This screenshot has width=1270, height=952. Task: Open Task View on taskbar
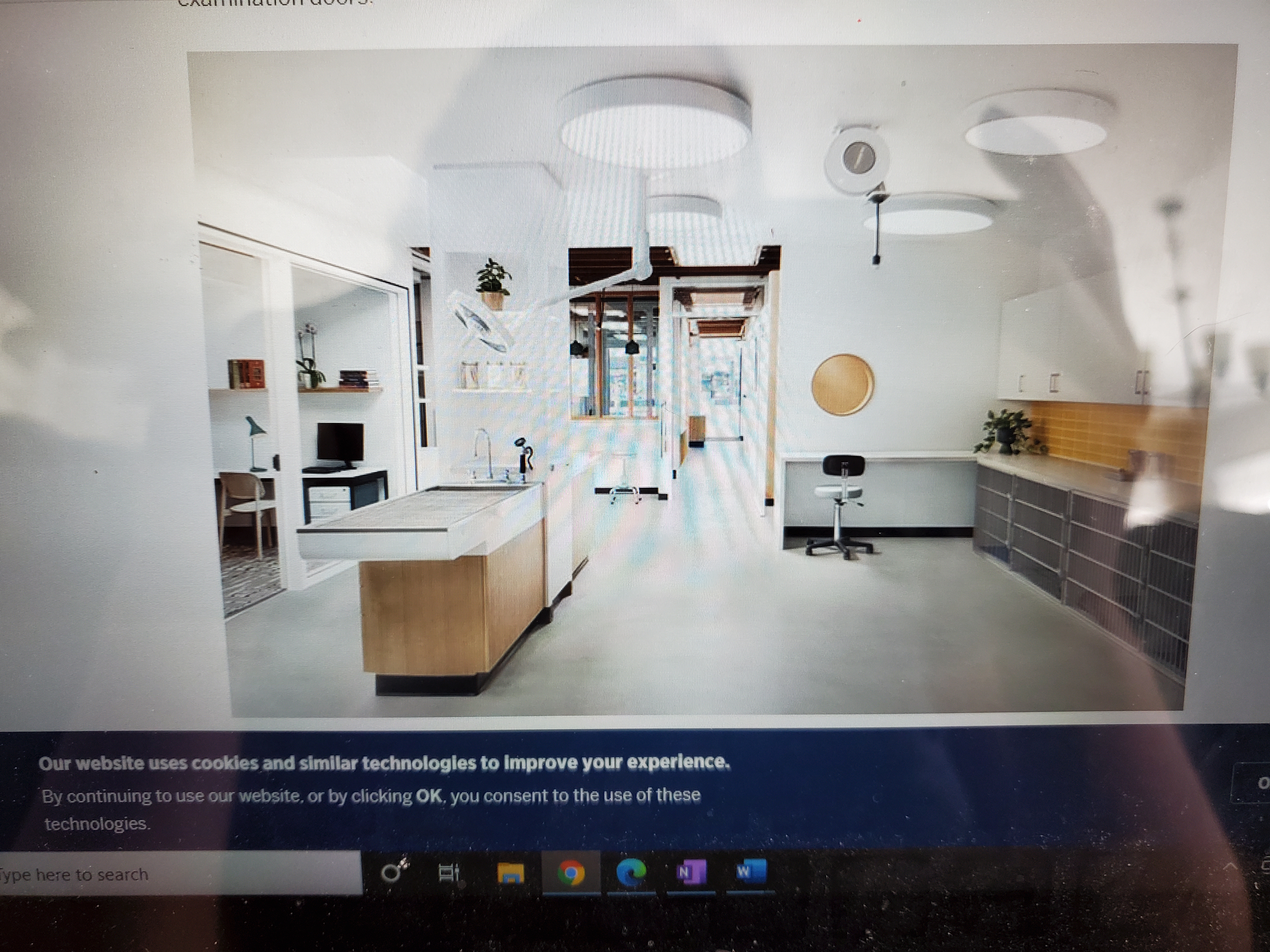coord(449,873)
